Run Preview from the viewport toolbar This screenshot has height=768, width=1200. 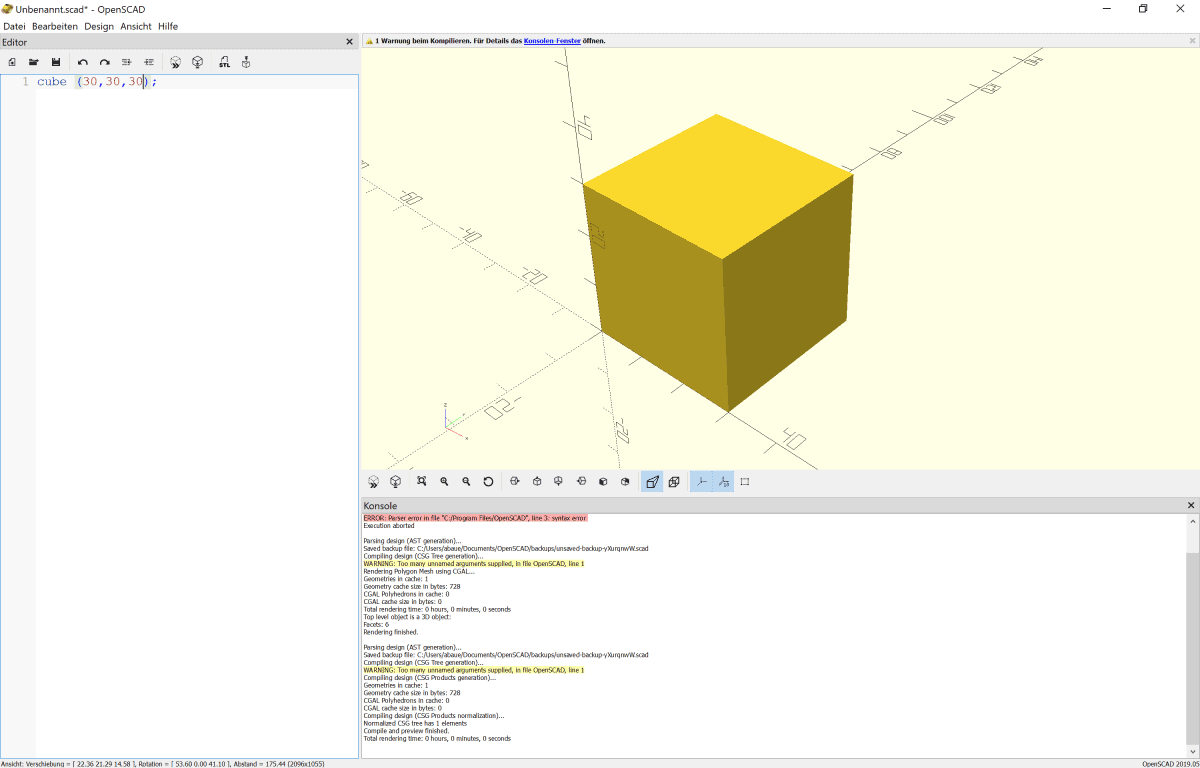374,481
